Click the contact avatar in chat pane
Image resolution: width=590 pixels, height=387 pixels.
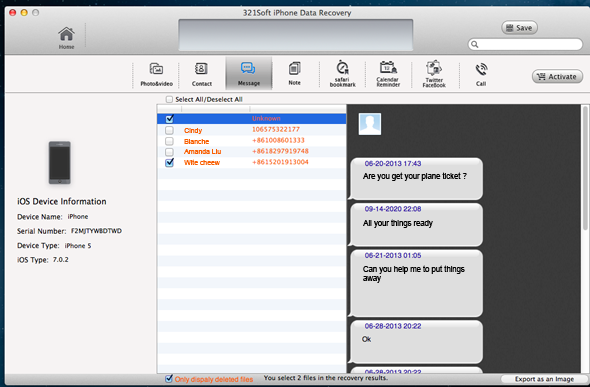(370, 124)
